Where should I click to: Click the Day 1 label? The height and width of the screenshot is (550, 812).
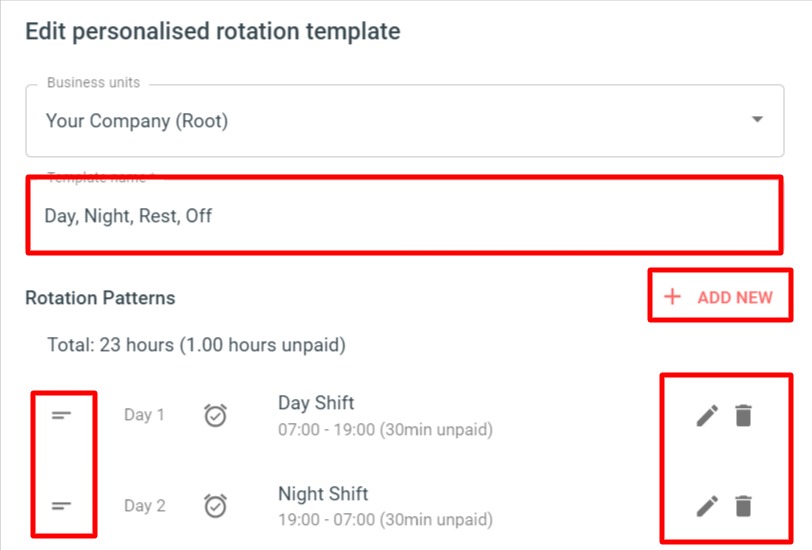[144, 415]
